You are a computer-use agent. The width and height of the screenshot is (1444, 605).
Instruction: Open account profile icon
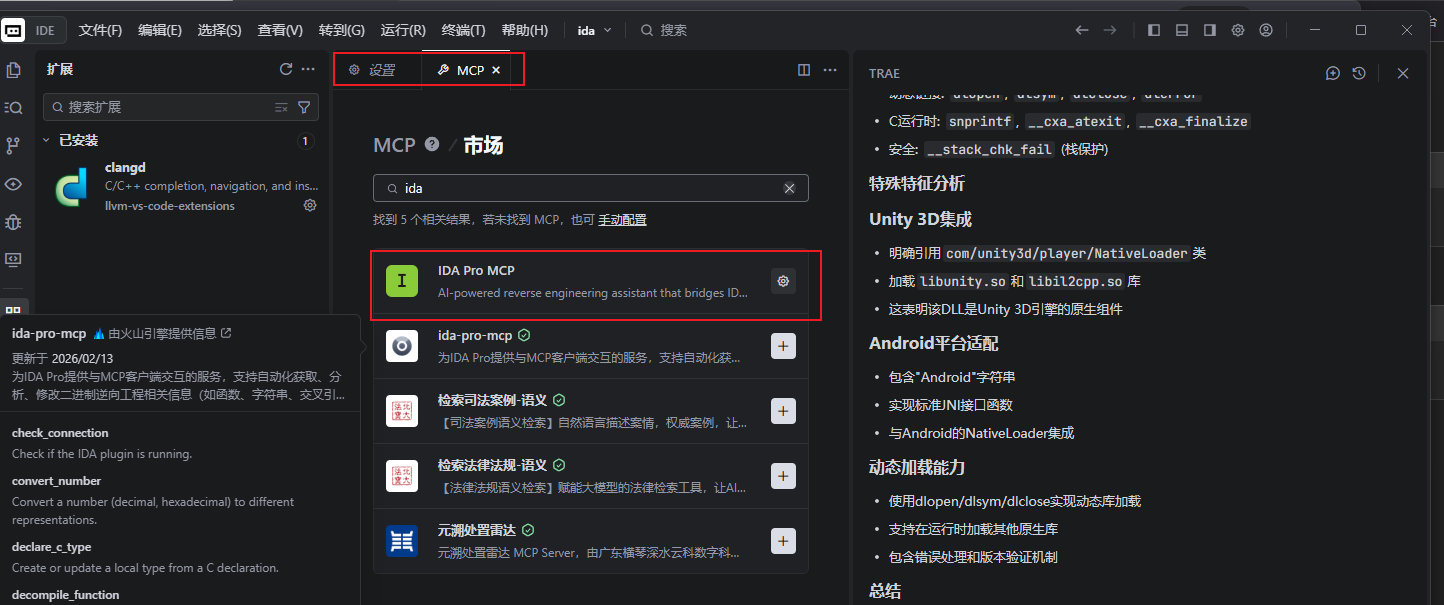[x=1266, y=30]
